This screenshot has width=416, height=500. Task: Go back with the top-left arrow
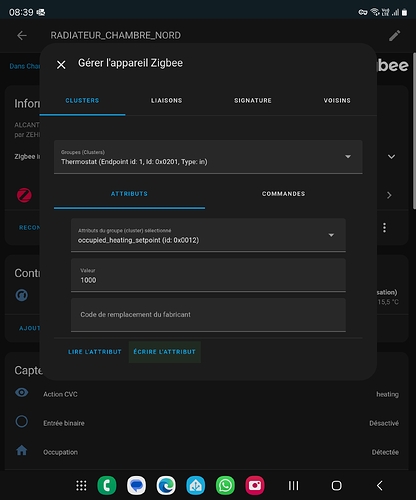(22, 35)
